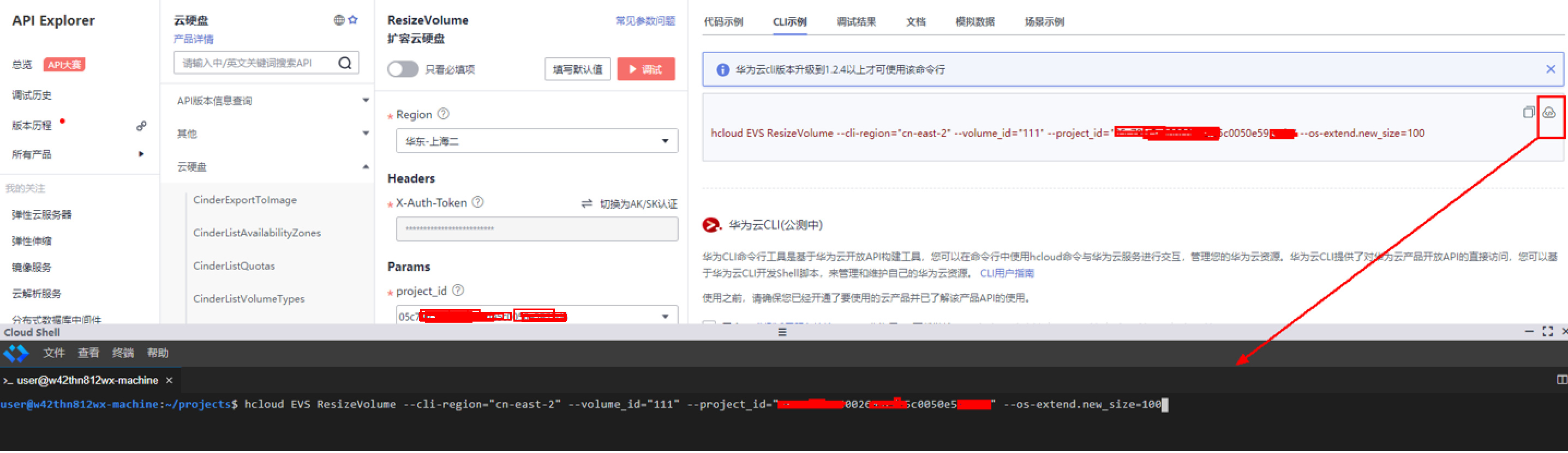Open the Cloud Shell 文件 menu

(53, 353)
